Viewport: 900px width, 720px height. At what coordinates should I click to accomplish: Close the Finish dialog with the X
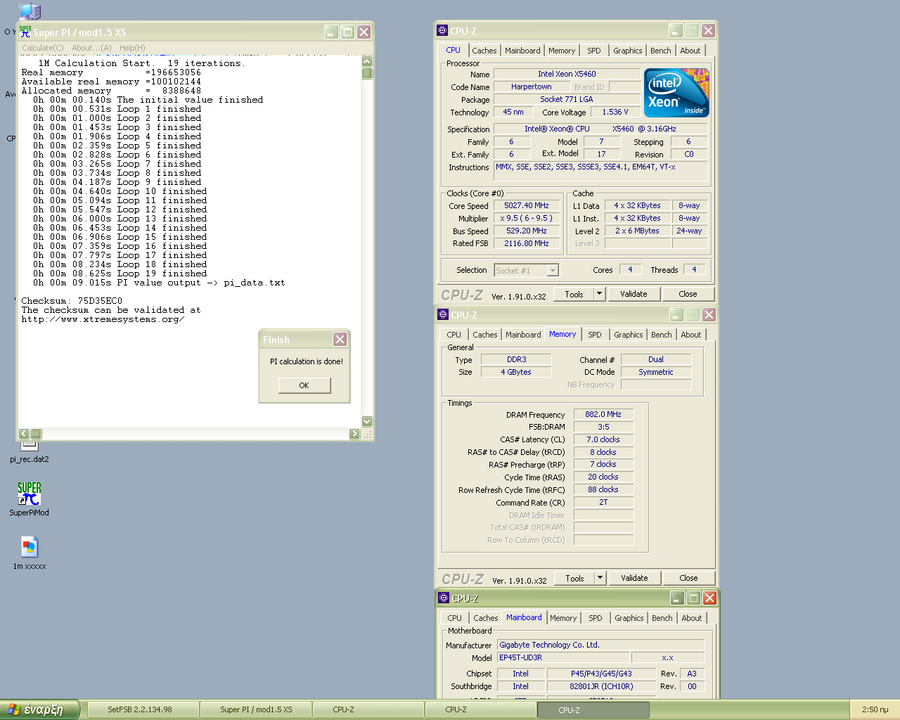click(x=340, y=339)
